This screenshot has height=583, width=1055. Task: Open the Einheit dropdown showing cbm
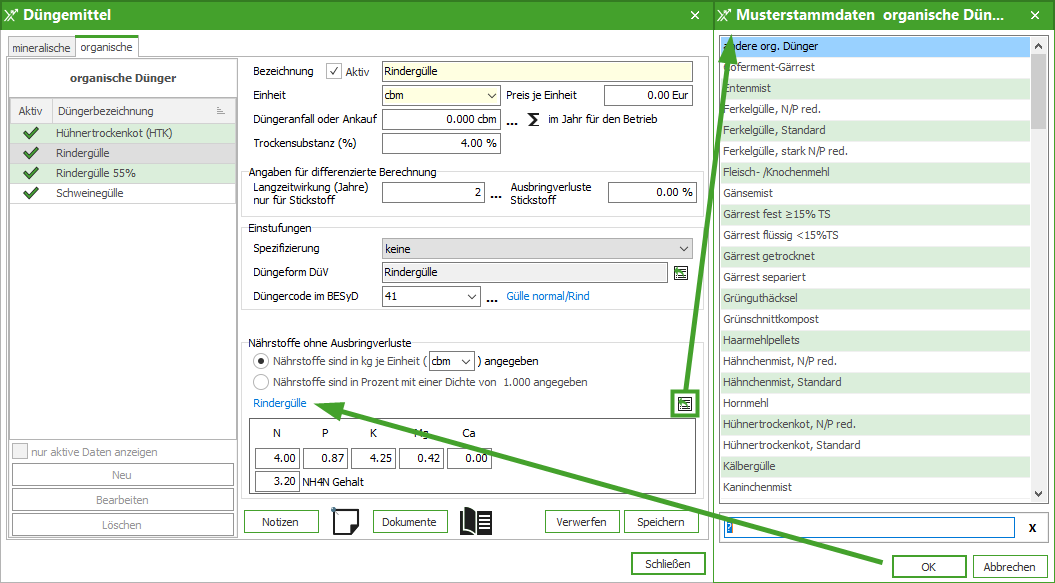pyautogui.click(x=441, y=95)
